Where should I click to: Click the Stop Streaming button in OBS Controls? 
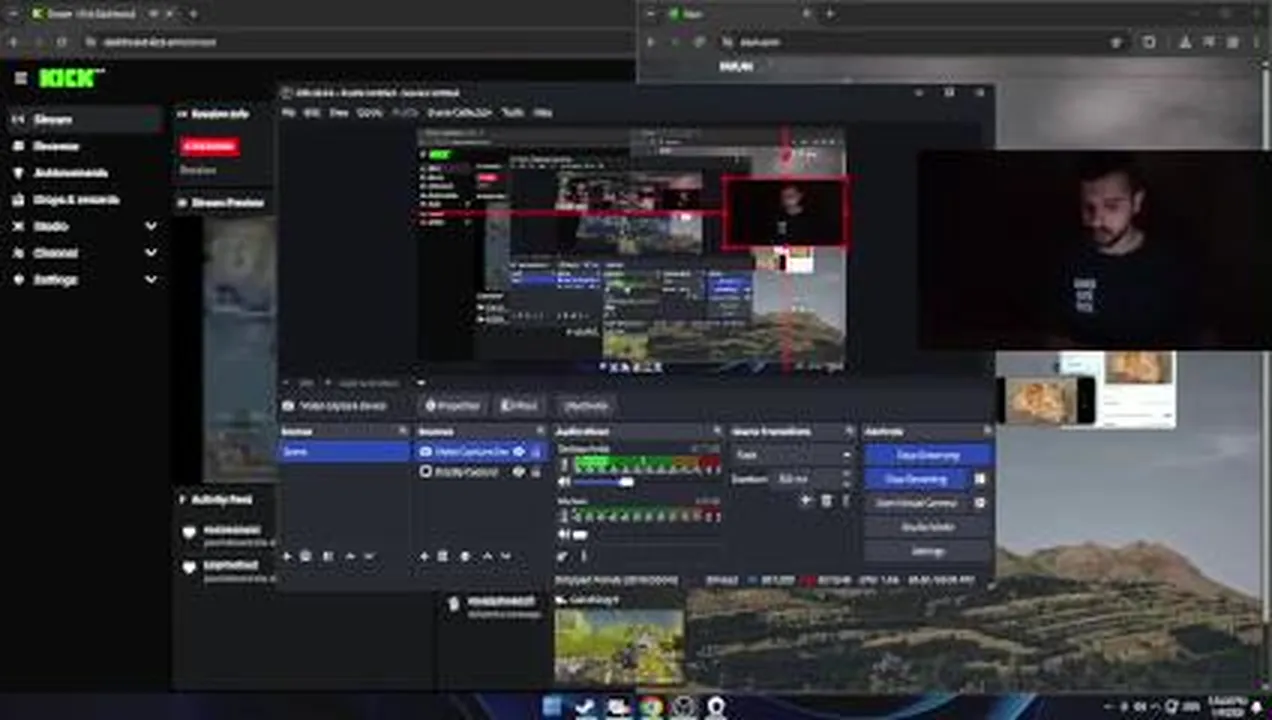coord(929,455)
